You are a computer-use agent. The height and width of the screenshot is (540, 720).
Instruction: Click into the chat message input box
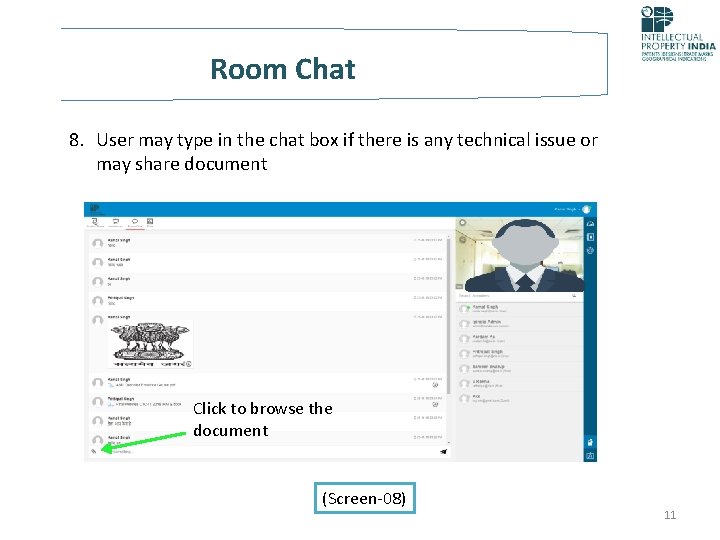pyautogui.click(x=271, y=452)
